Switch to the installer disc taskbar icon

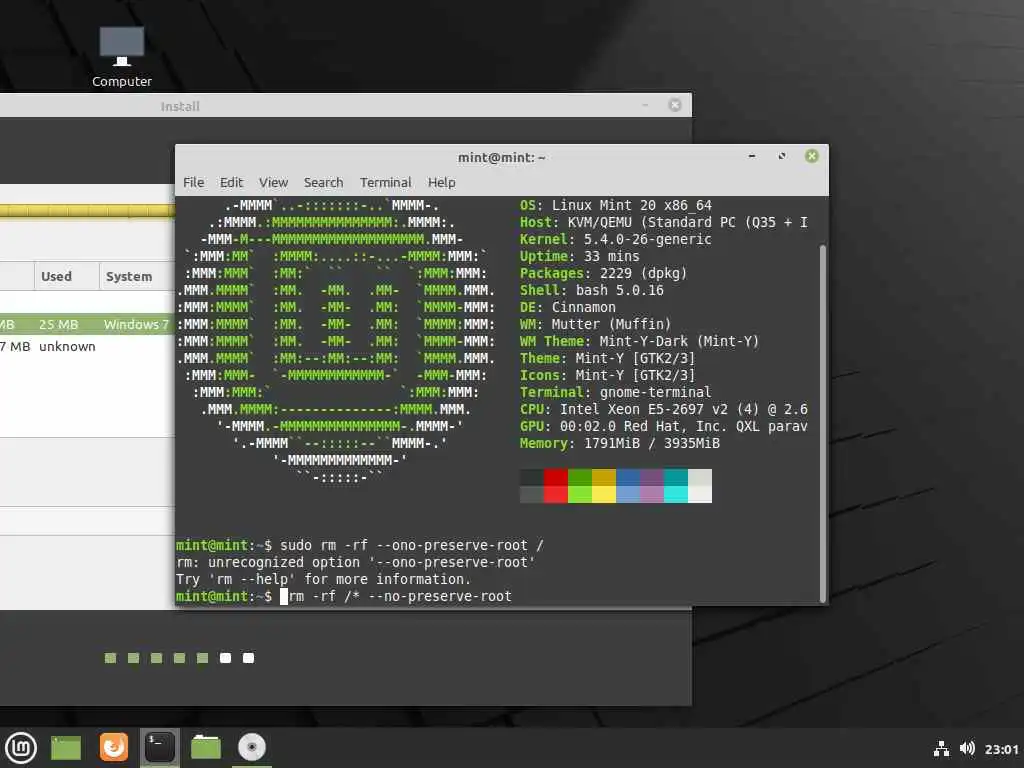click(x=251, y=748)
